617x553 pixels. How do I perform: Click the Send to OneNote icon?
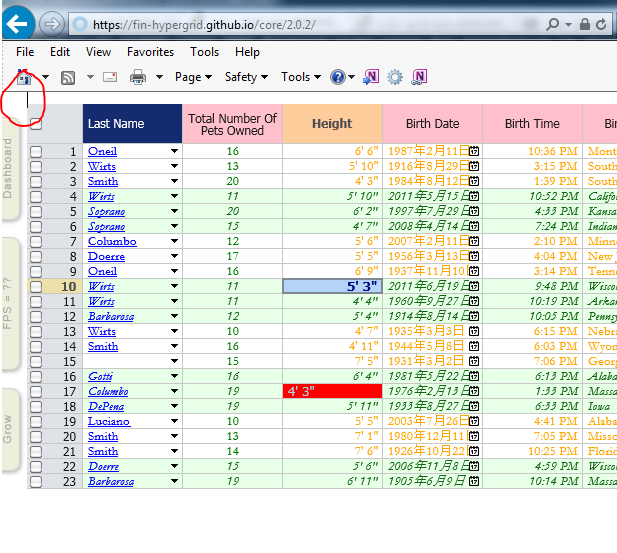point(371,77)
